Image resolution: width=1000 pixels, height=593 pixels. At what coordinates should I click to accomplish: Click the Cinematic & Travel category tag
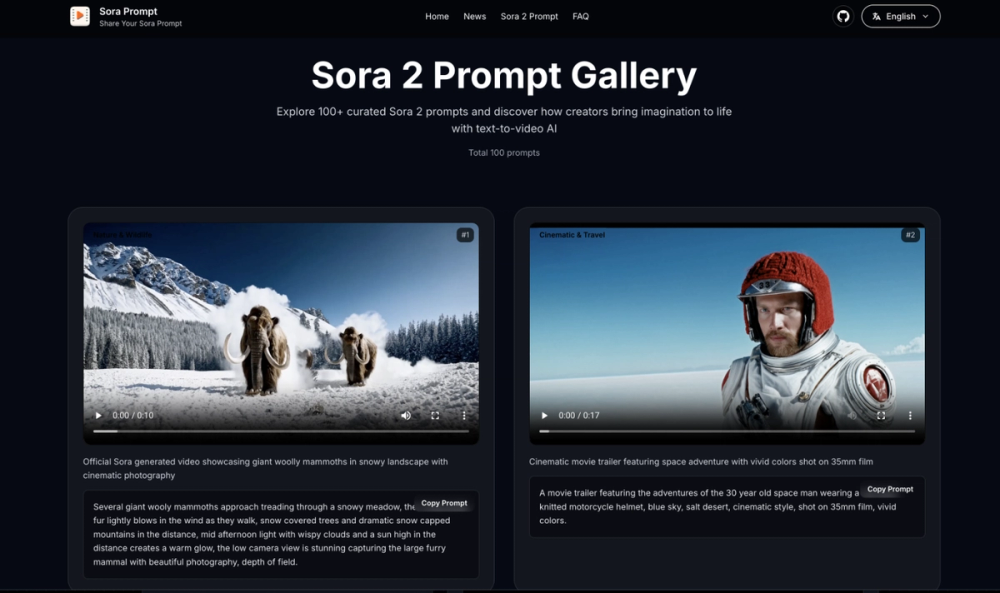572,235
